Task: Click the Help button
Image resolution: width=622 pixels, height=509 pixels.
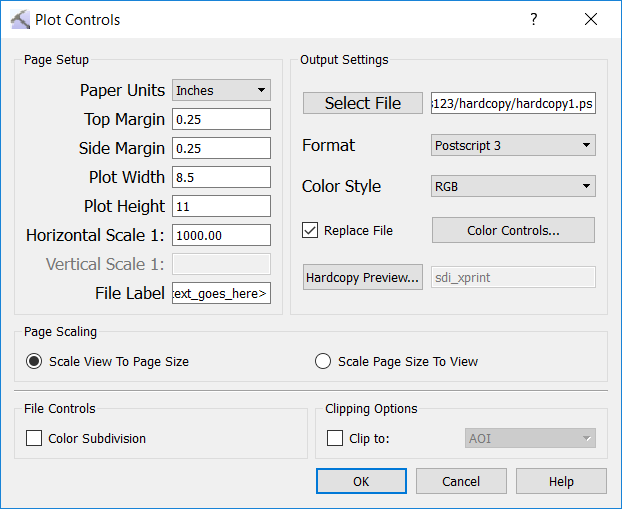Action: pyautogui.click(x=560, y=481)
